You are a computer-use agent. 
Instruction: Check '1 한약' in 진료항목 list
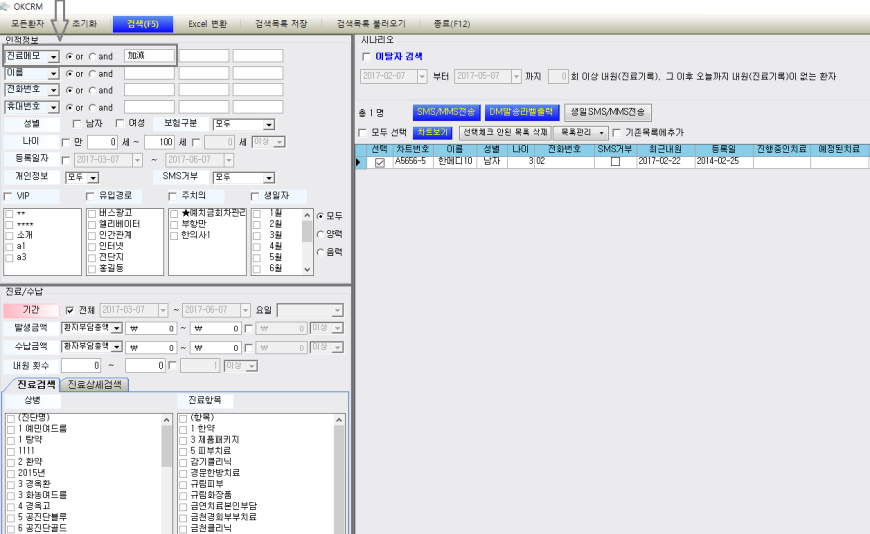pyautogui.click(x=183, y=429)
